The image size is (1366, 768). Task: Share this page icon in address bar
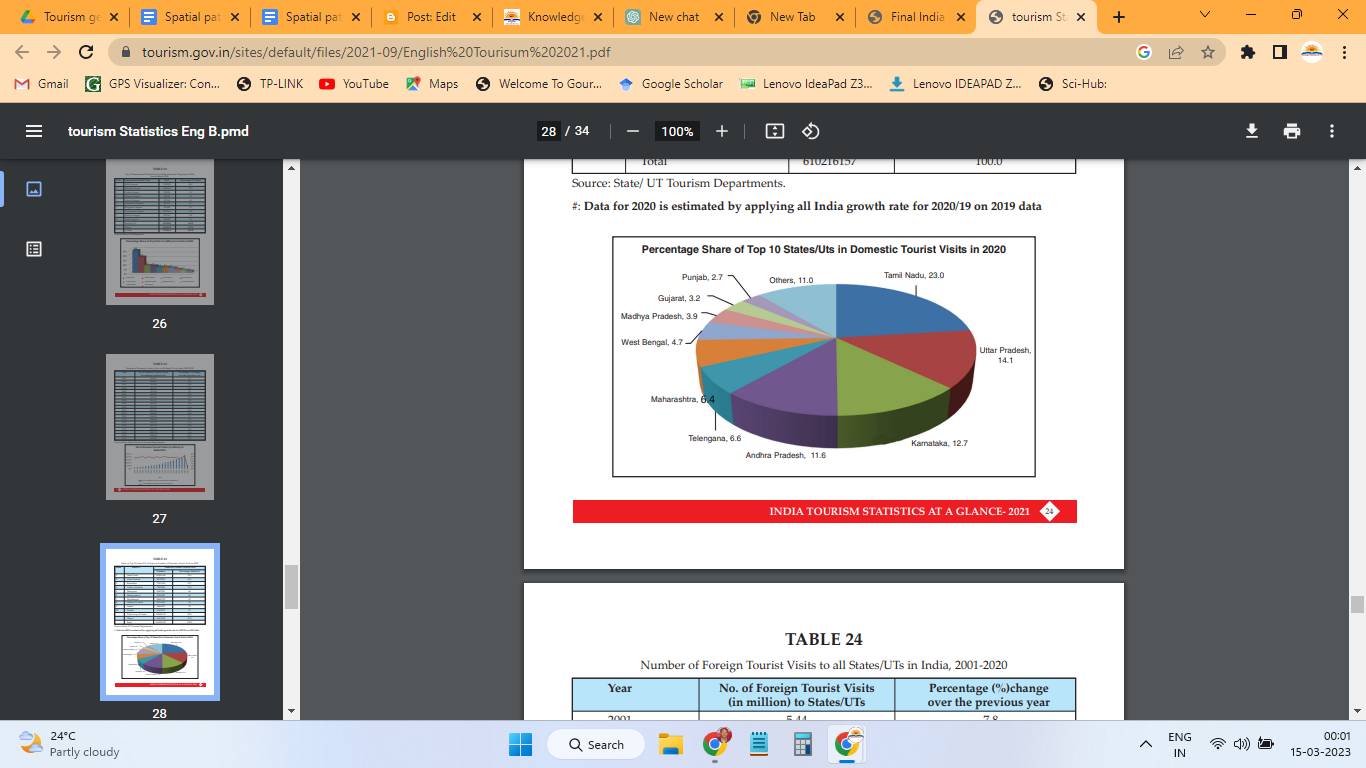(1176, 52)
